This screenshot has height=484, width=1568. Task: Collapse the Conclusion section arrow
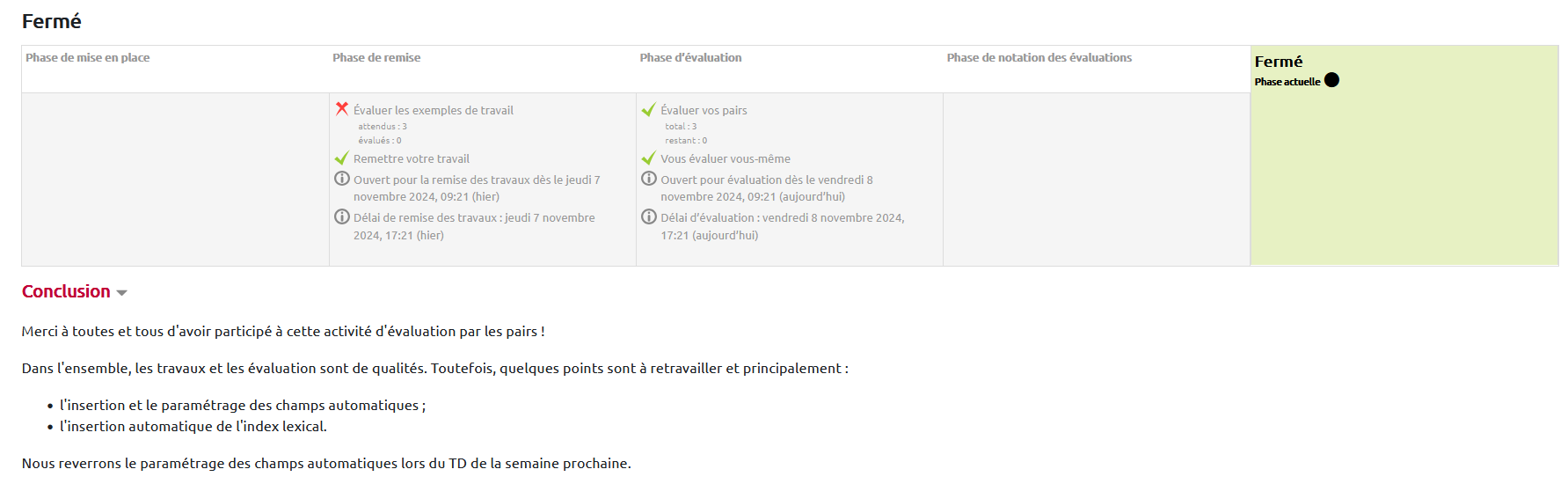pos(122,293)
